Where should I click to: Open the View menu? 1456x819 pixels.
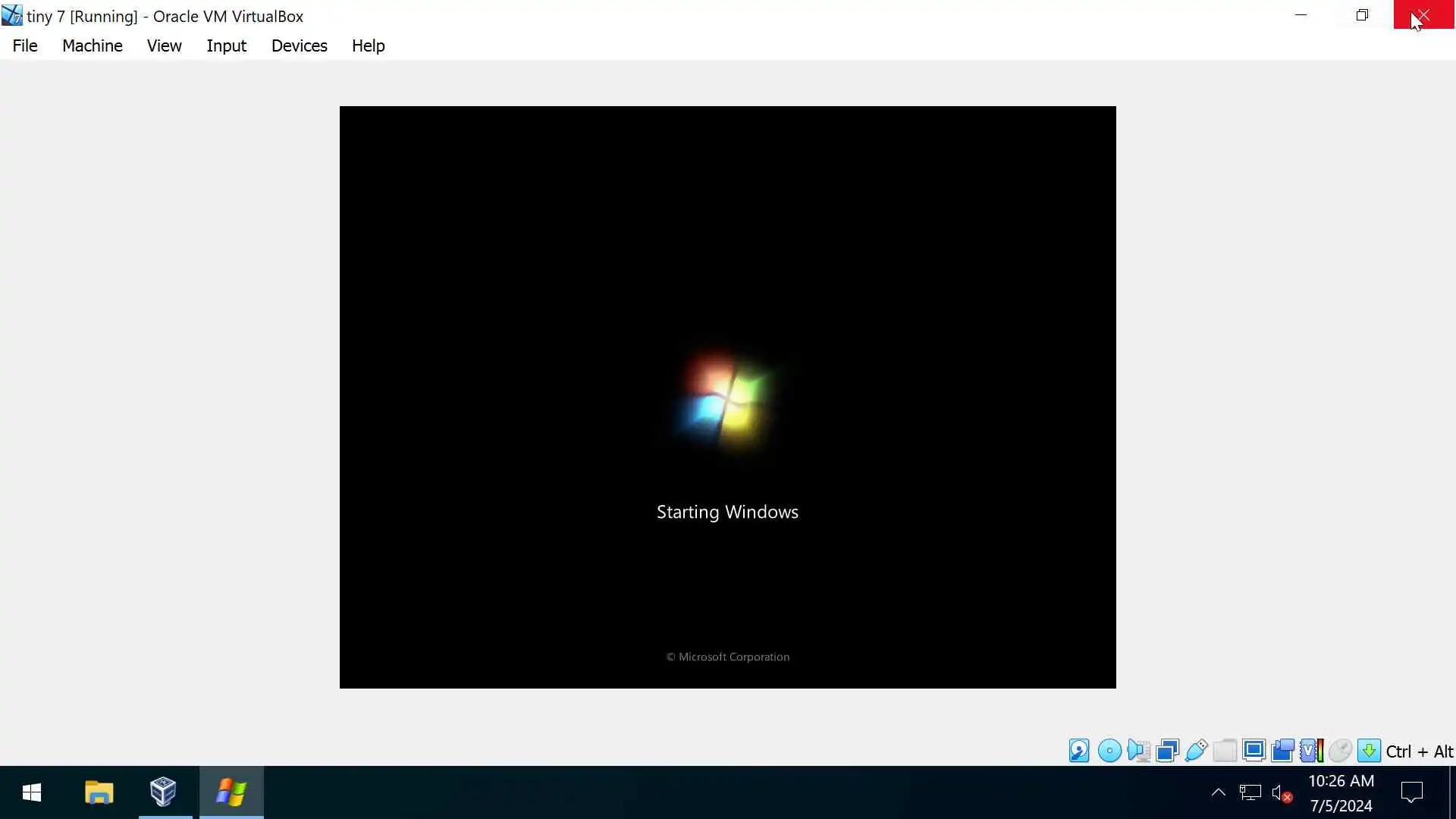tap(164, 45)
